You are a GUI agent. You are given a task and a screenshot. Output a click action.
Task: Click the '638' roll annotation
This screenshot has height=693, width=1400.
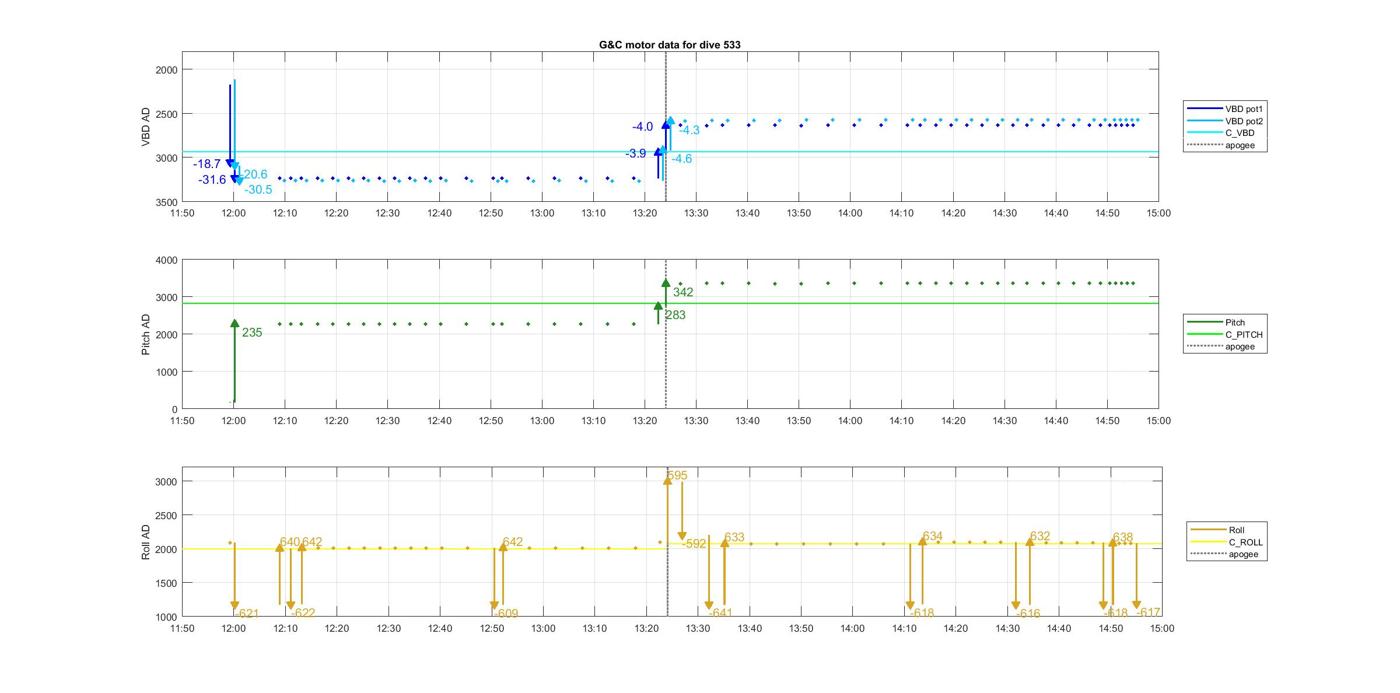tap(1122, 538)
